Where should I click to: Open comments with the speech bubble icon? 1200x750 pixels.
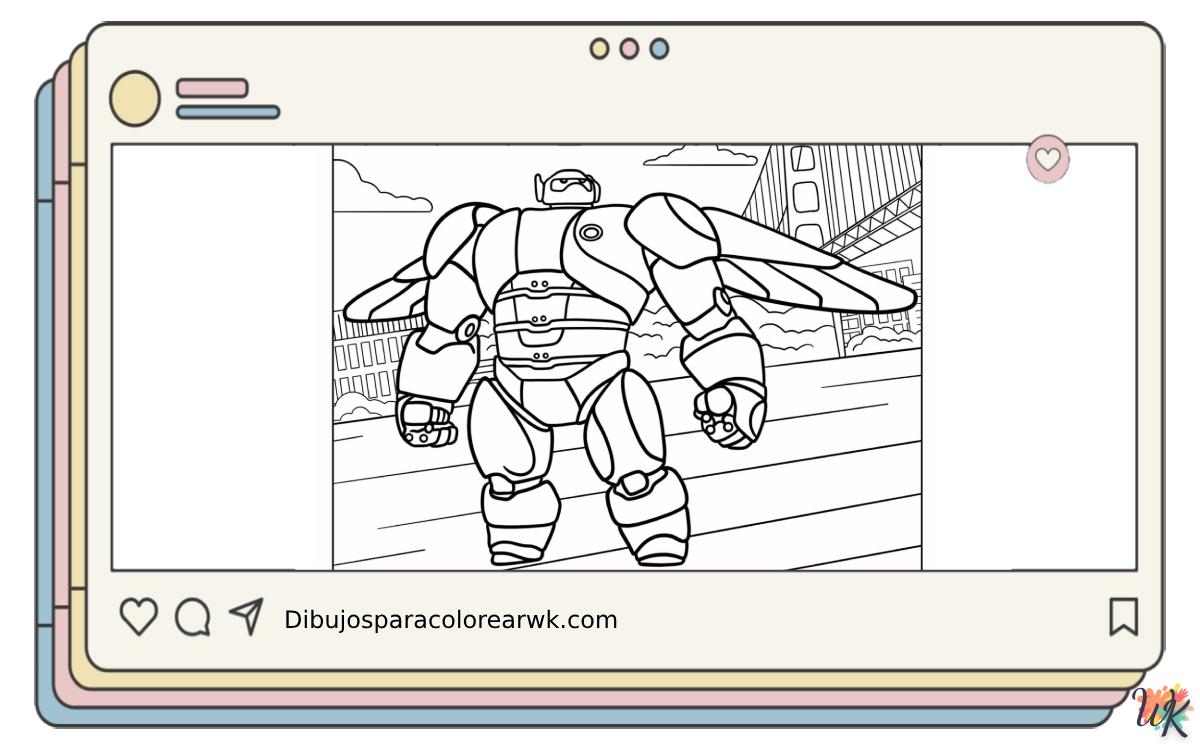[192, 617]
